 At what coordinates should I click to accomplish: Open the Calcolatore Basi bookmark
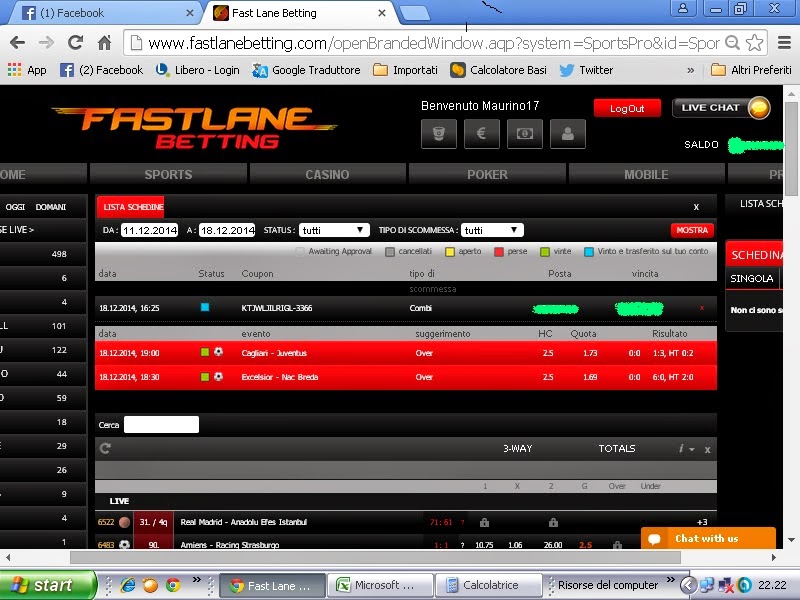click(498, 70)
